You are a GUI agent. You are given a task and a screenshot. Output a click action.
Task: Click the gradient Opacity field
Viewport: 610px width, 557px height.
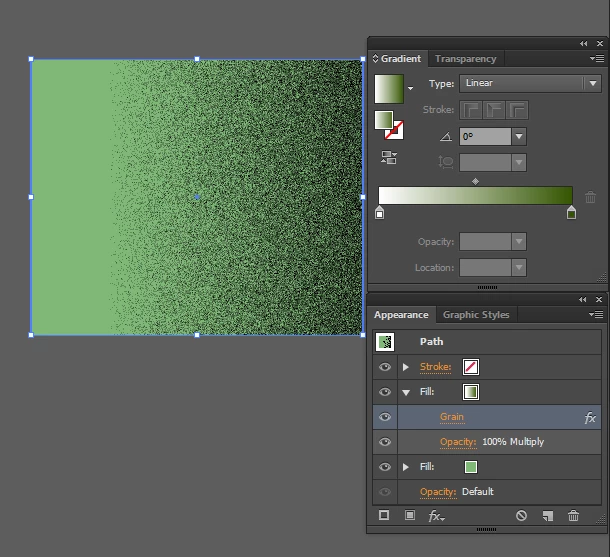(x=485, y=242)
